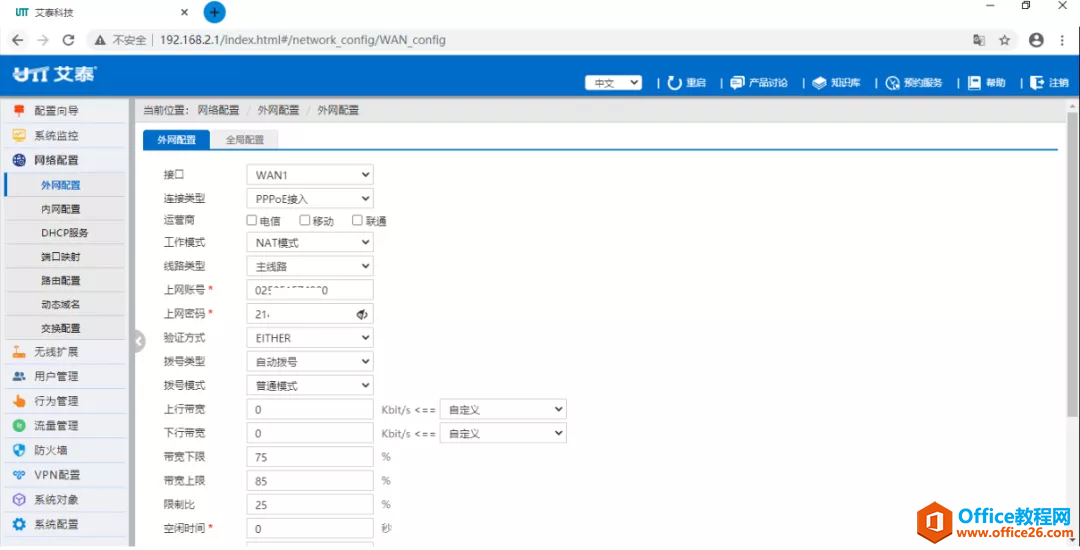Click the 上行带宽 value field

tap(310, 409)
